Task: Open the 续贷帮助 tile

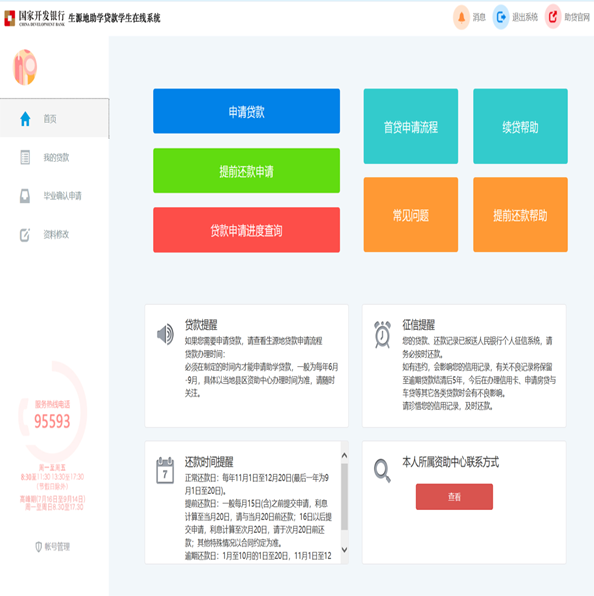Action: click(520, 126)
